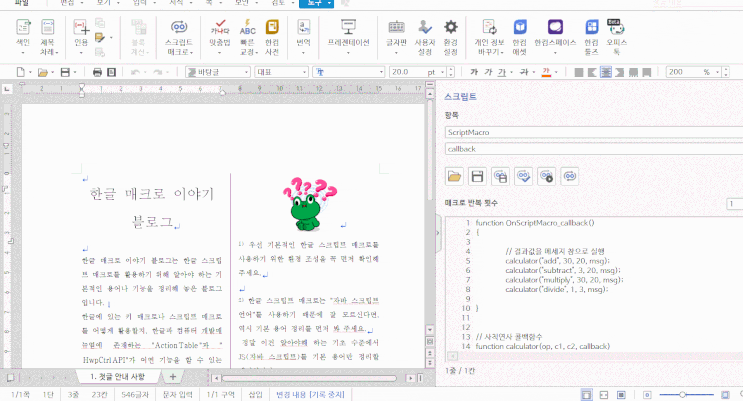
Task: Add a new document tab with the plus button
Action: tap(172, 377)
